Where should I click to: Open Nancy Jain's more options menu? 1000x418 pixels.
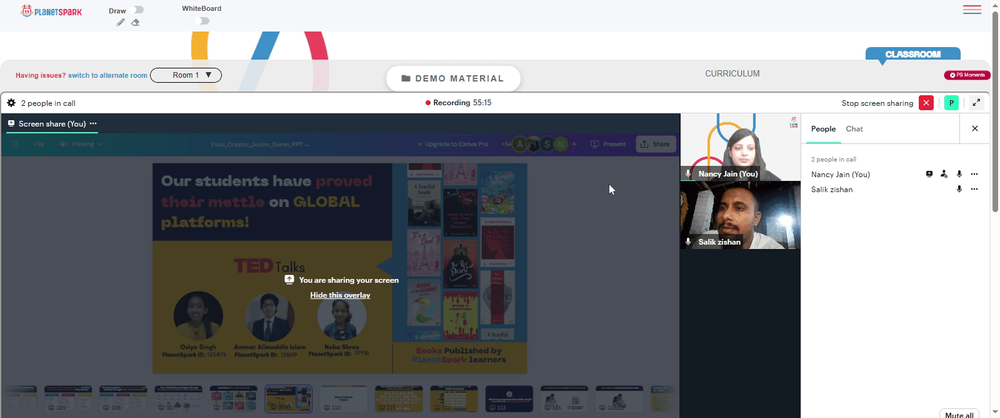click(974, 174)
